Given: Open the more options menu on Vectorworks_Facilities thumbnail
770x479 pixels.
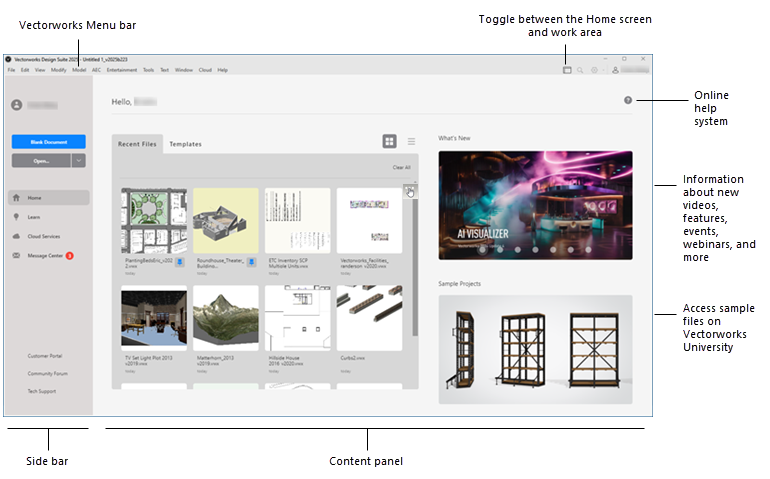Looking at the screenshot, I should [x=410, y=189].
